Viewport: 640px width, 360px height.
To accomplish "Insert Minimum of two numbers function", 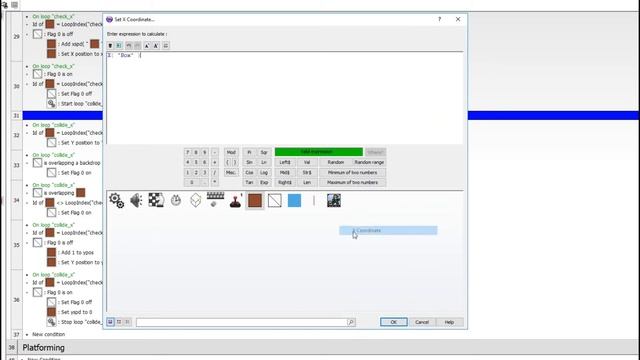I will coord(353,173).
